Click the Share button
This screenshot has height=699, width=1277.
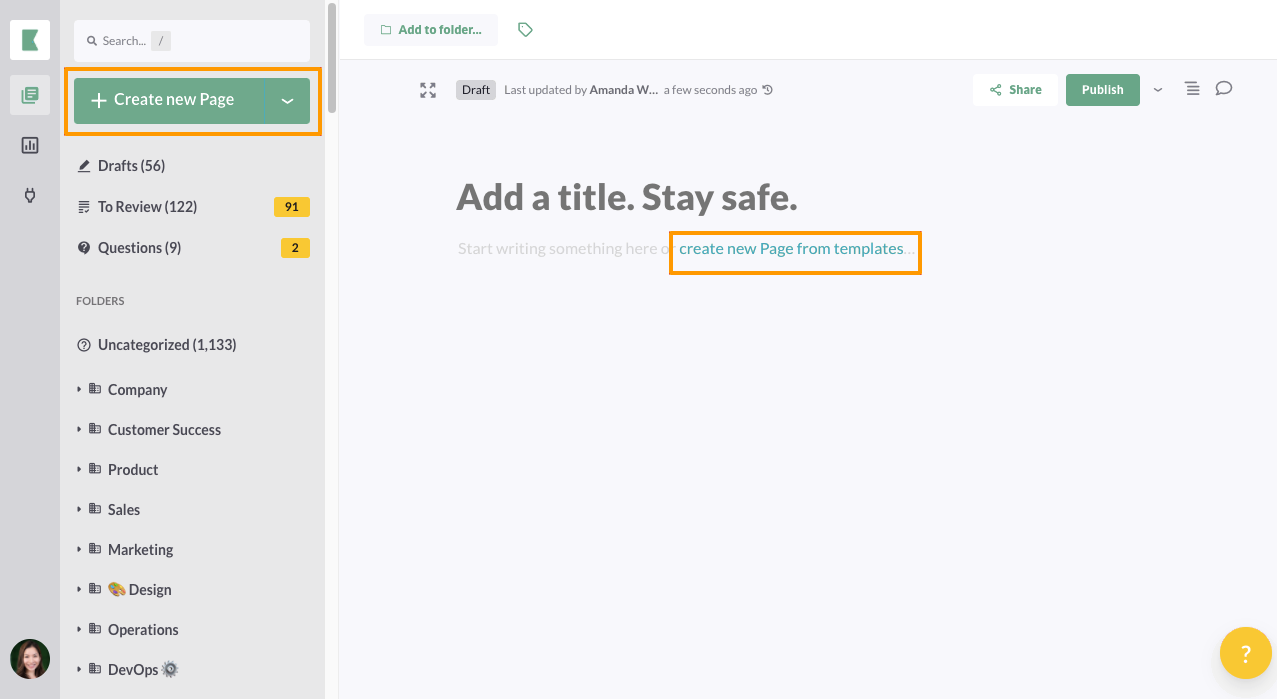click(x=1015, y=90)
